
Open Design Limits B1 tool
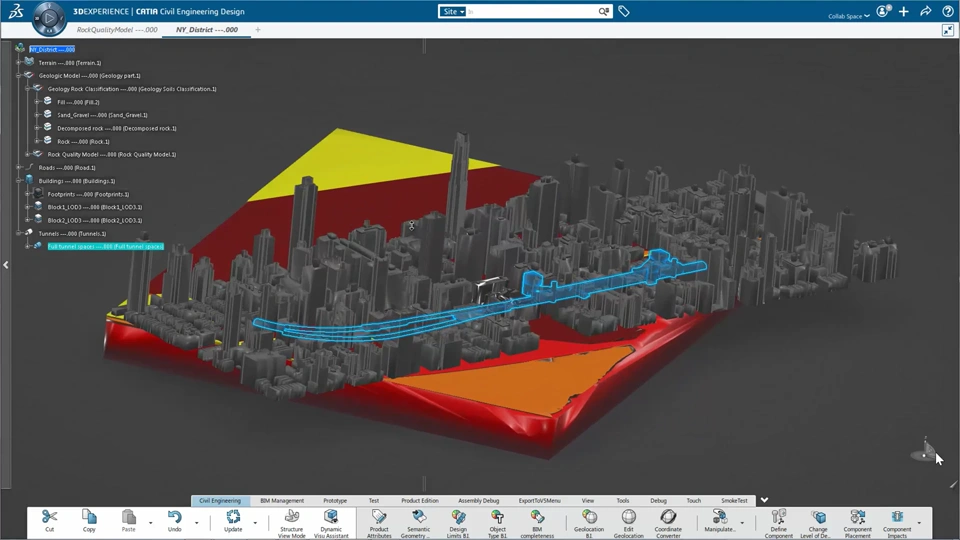[x=458, y=517]
